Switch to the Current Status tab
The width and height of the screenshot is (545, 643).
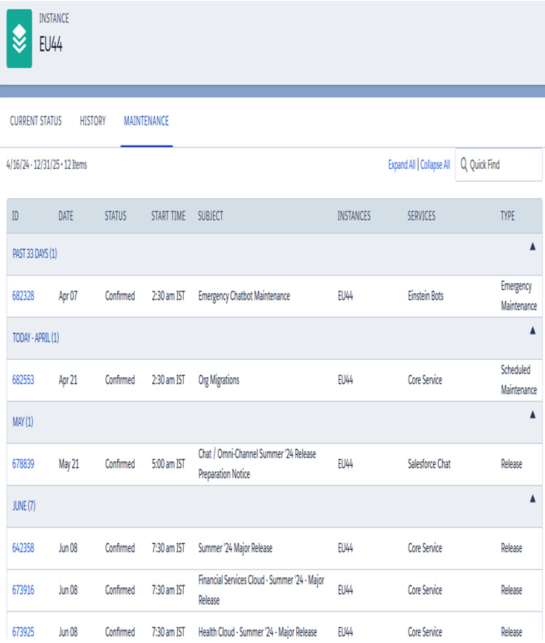36,121
